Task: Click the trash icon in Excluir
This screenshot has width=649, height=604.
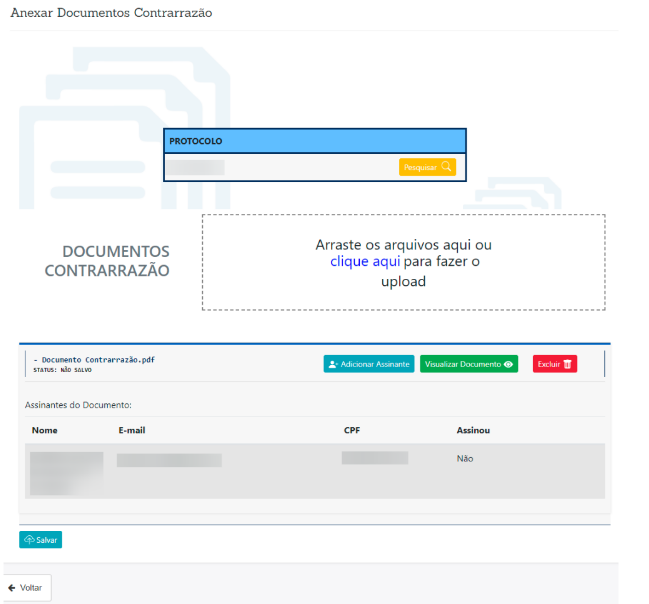Action: click(568, 365)
